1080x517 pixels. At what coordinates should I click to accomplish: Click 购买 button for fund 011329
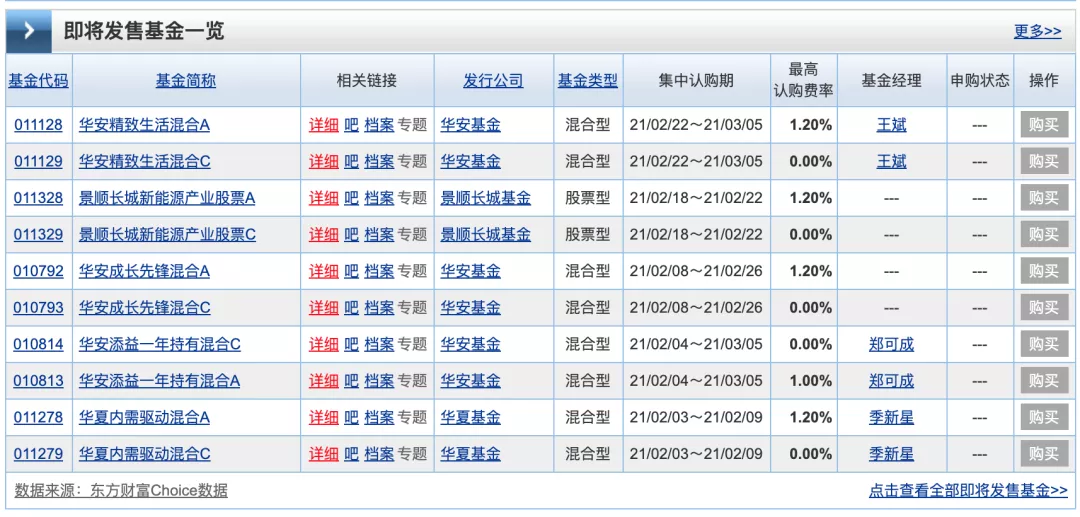[x=1044, y=235]
